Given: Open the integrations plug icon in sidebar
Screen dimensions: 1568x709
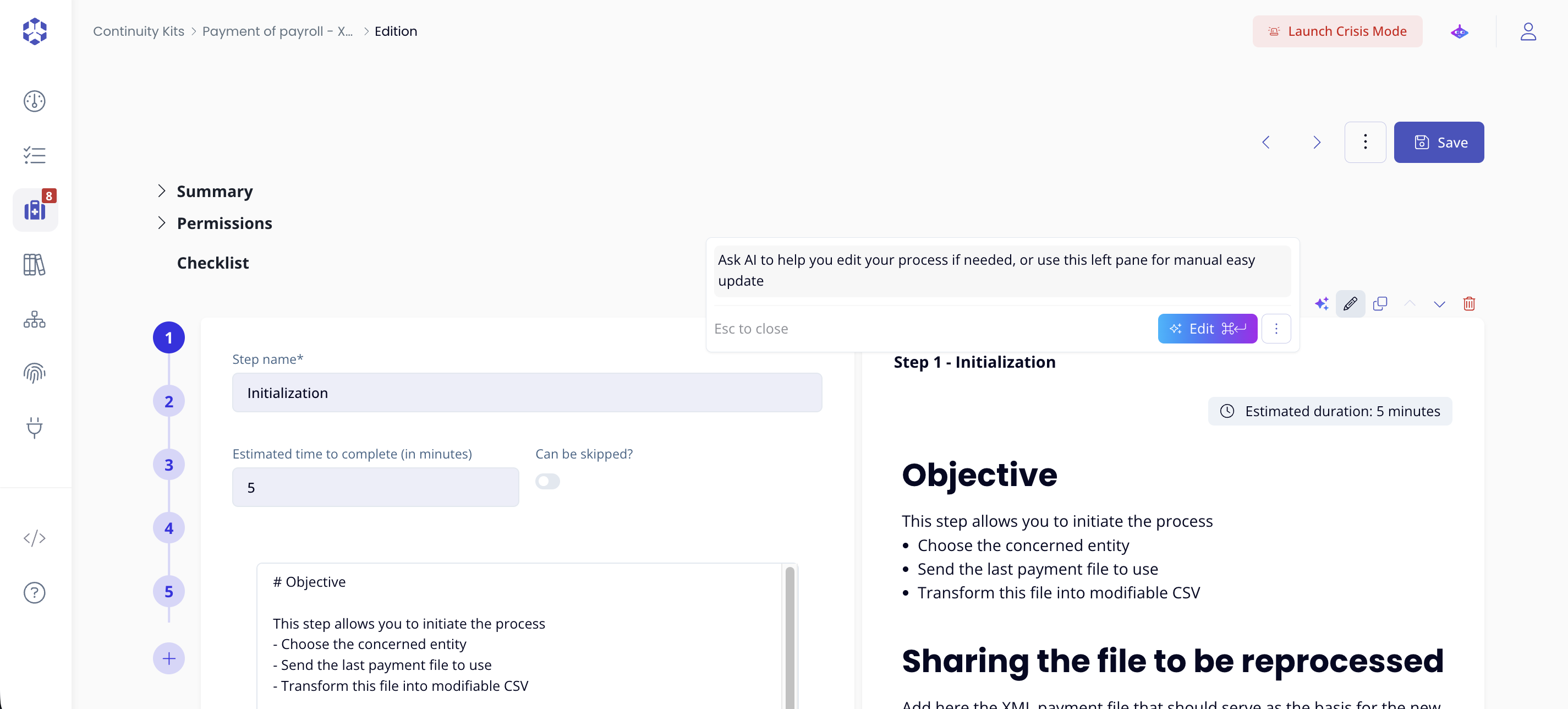Looking at the screenshot, I should tap(34, 428).
